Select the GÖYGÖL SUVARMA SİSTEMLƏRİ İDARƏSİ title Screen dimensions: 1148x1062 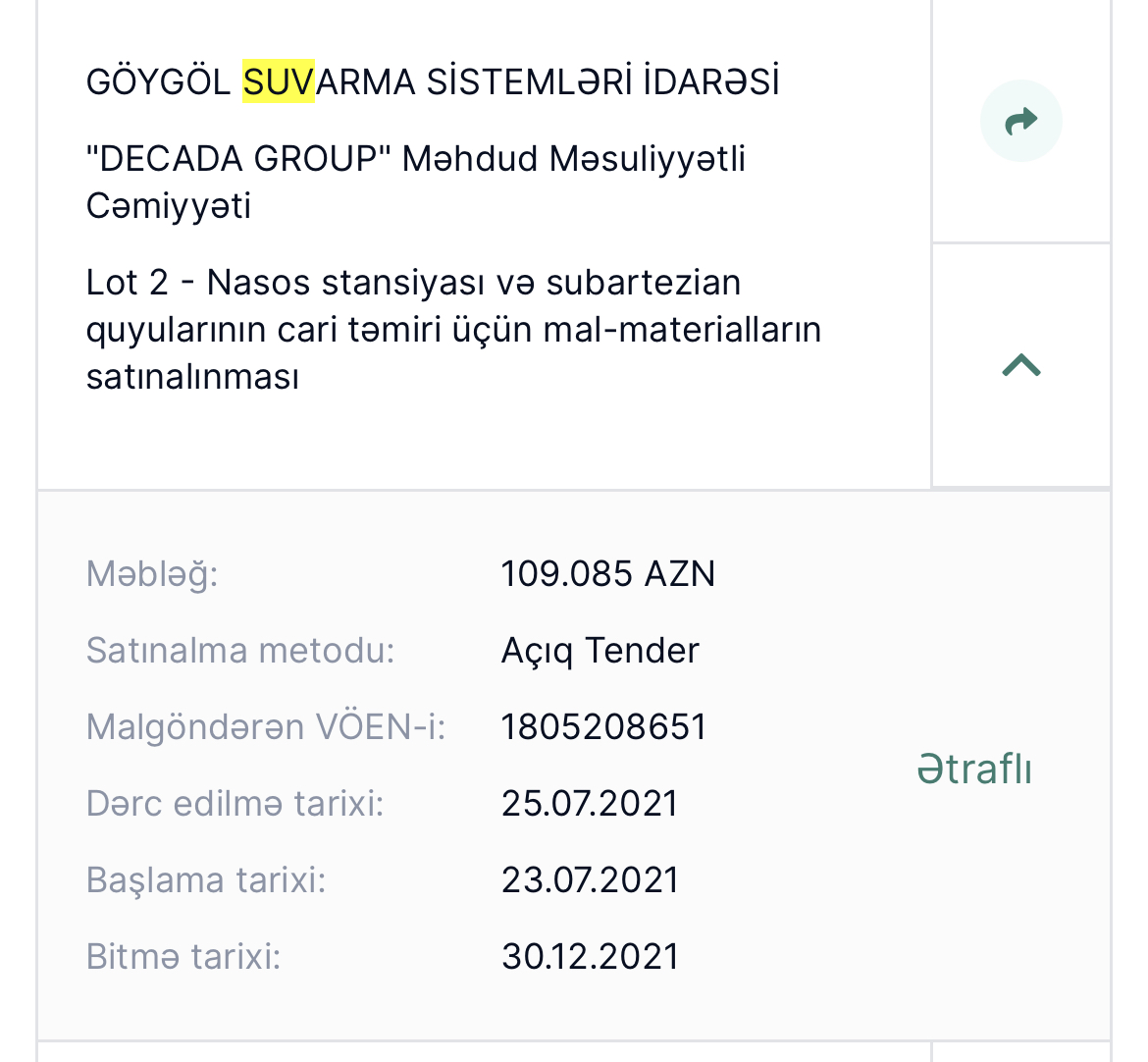(x=433, y=81)
